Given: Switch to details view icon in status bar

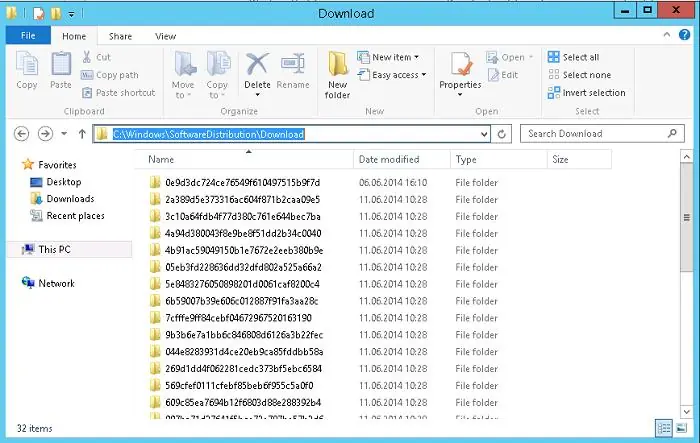Looking at the screenshot, I should coord(663,428).
